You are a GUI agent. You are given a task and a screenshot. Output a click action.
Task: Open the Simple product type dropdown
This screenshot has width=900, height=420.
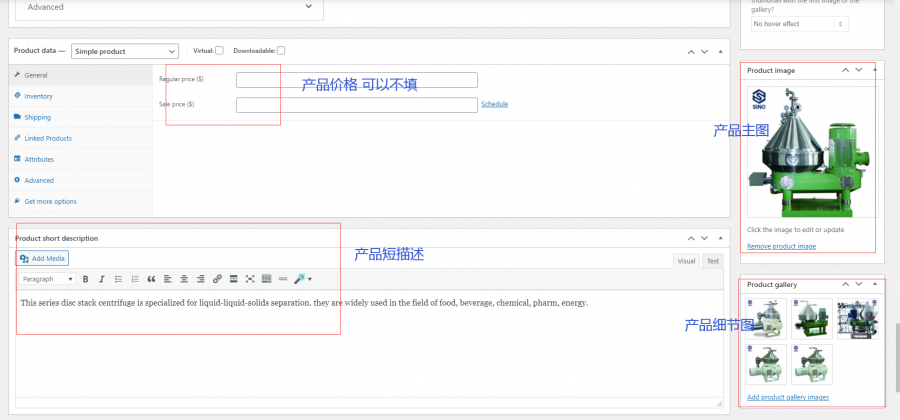(x=125, y=52)
